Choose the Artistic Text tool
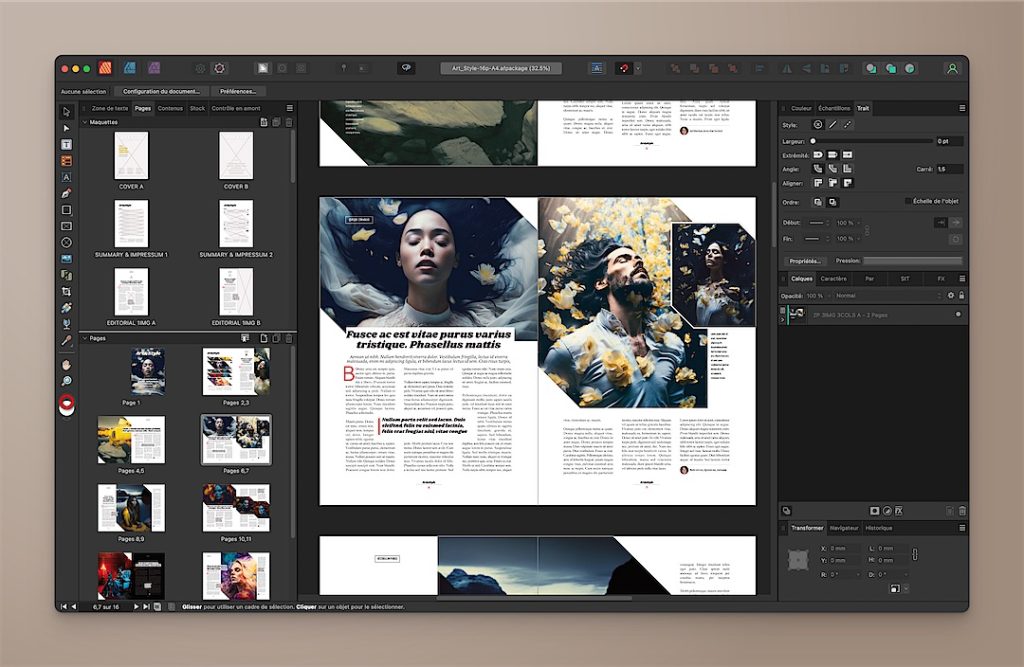 (x=67, y=177)
